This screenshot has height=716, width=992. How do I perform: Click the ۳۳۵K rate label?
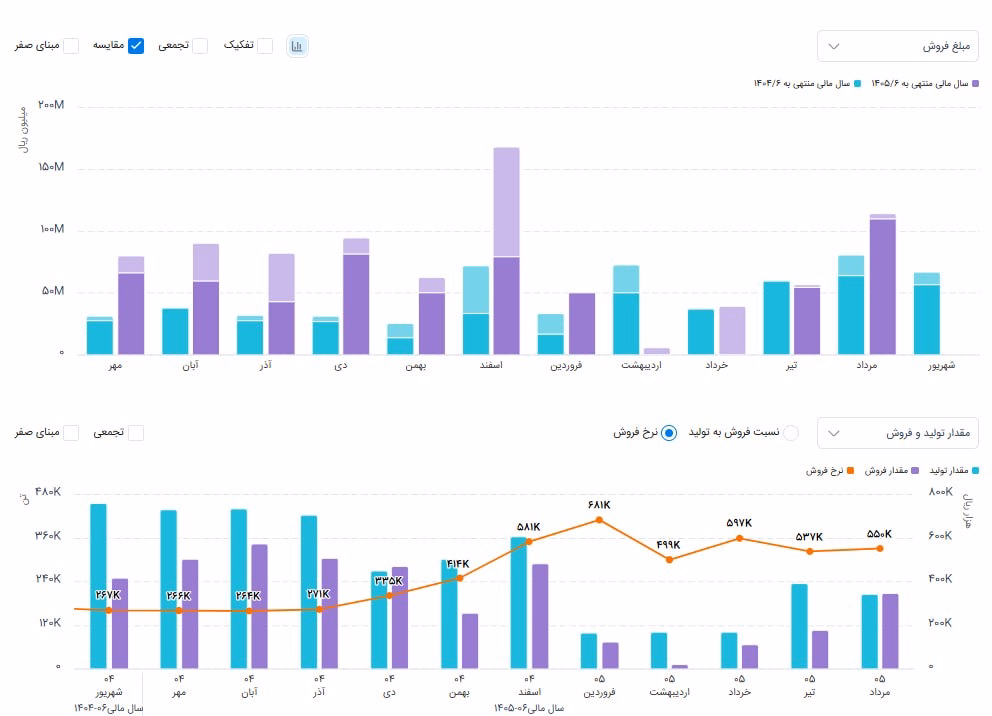(388, 581)
